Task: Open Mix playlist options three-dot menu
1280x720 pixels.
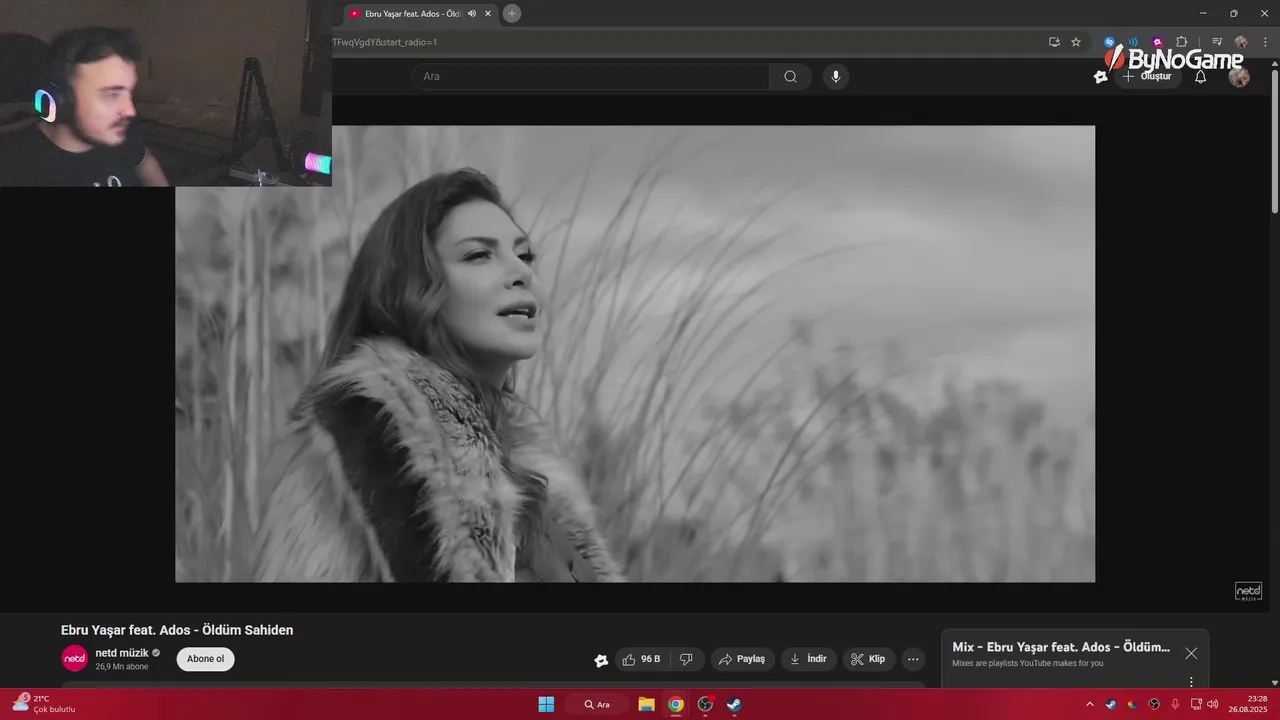Action: [x=1191, y=682]
